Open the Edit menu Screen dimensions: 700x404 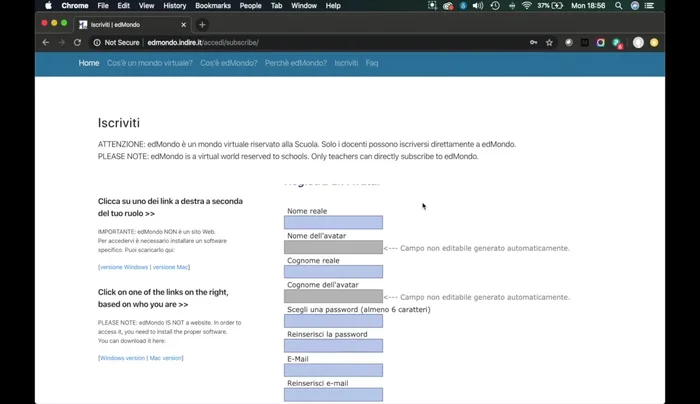[x=124, y=6]
